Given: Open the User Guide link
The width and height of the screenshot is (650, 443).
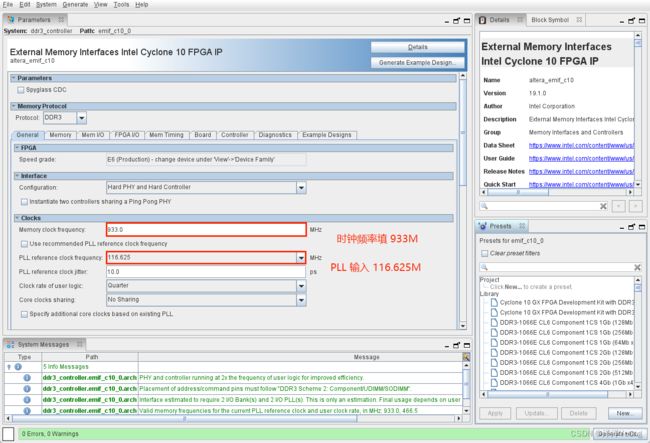Looking at the screenshot, I should [581, 159].
